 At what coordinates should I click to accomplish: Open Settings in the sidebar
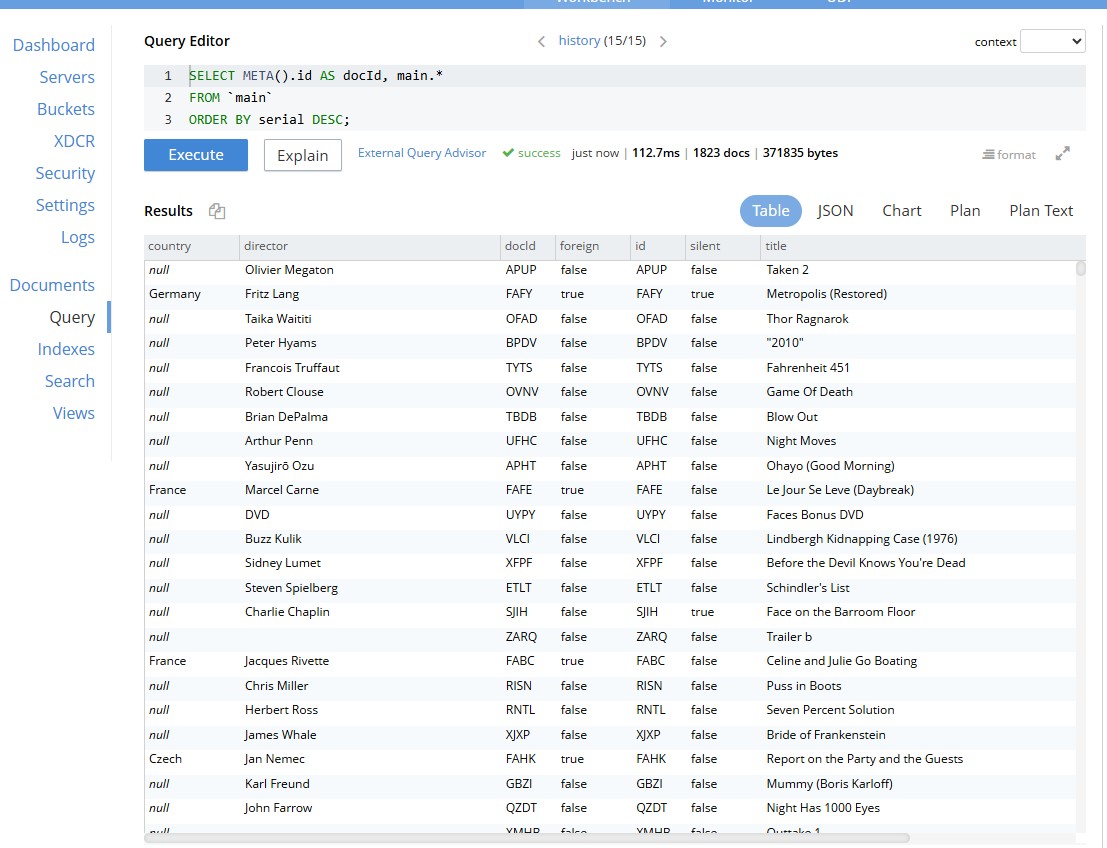coord(65,205)
